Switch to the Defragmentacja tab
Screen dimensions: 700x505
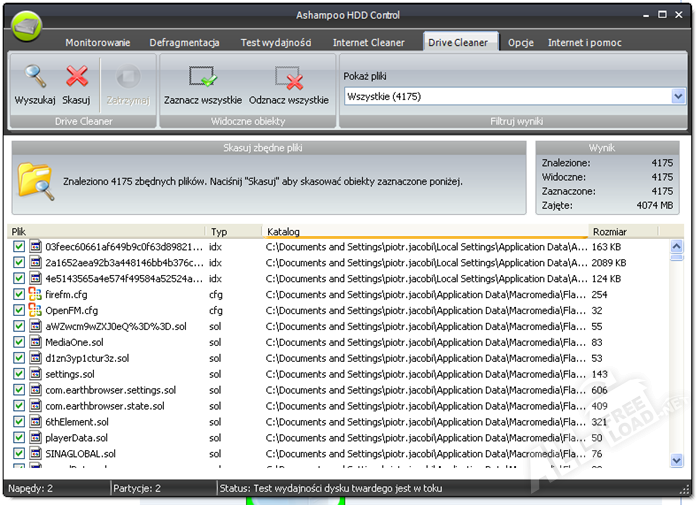(185, 43)
